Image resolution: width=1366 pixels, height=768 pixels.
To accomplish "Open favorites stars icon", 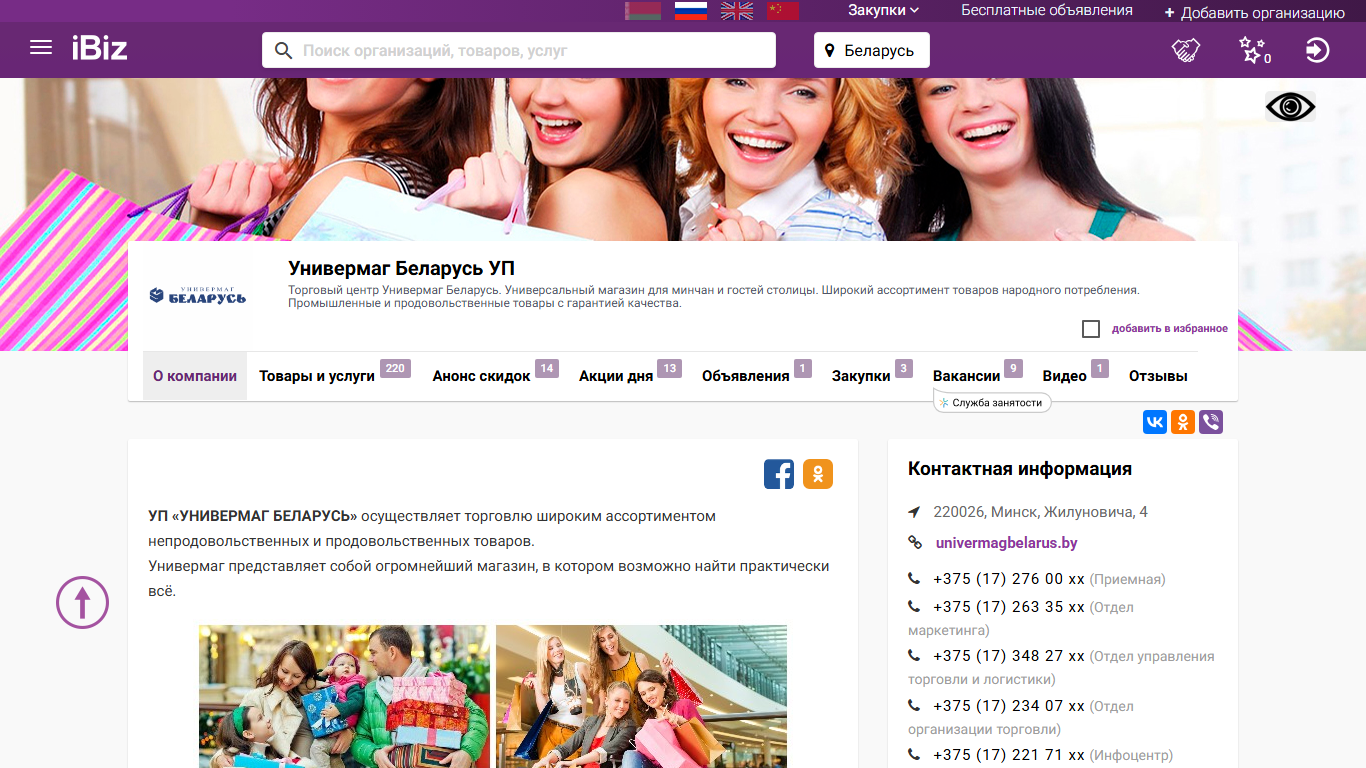I will tap(1254, 50).
